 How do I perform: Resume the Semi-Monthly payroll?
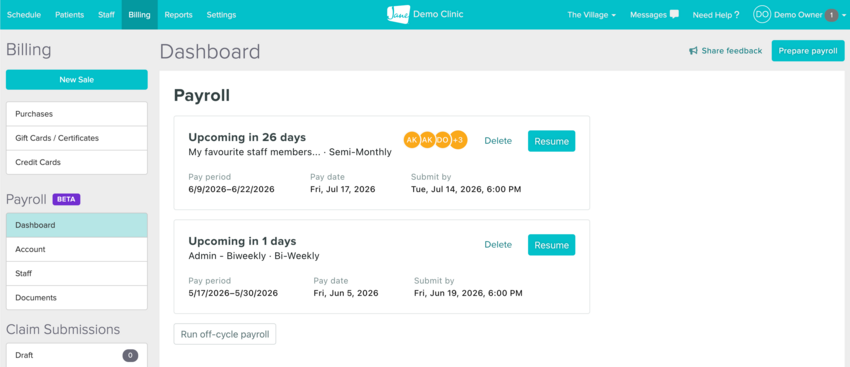551,141
